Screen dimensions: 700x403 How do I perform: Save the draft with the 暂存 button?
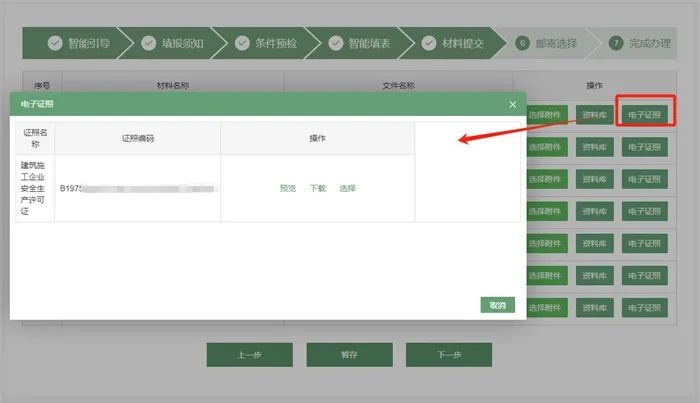point(349,354)
